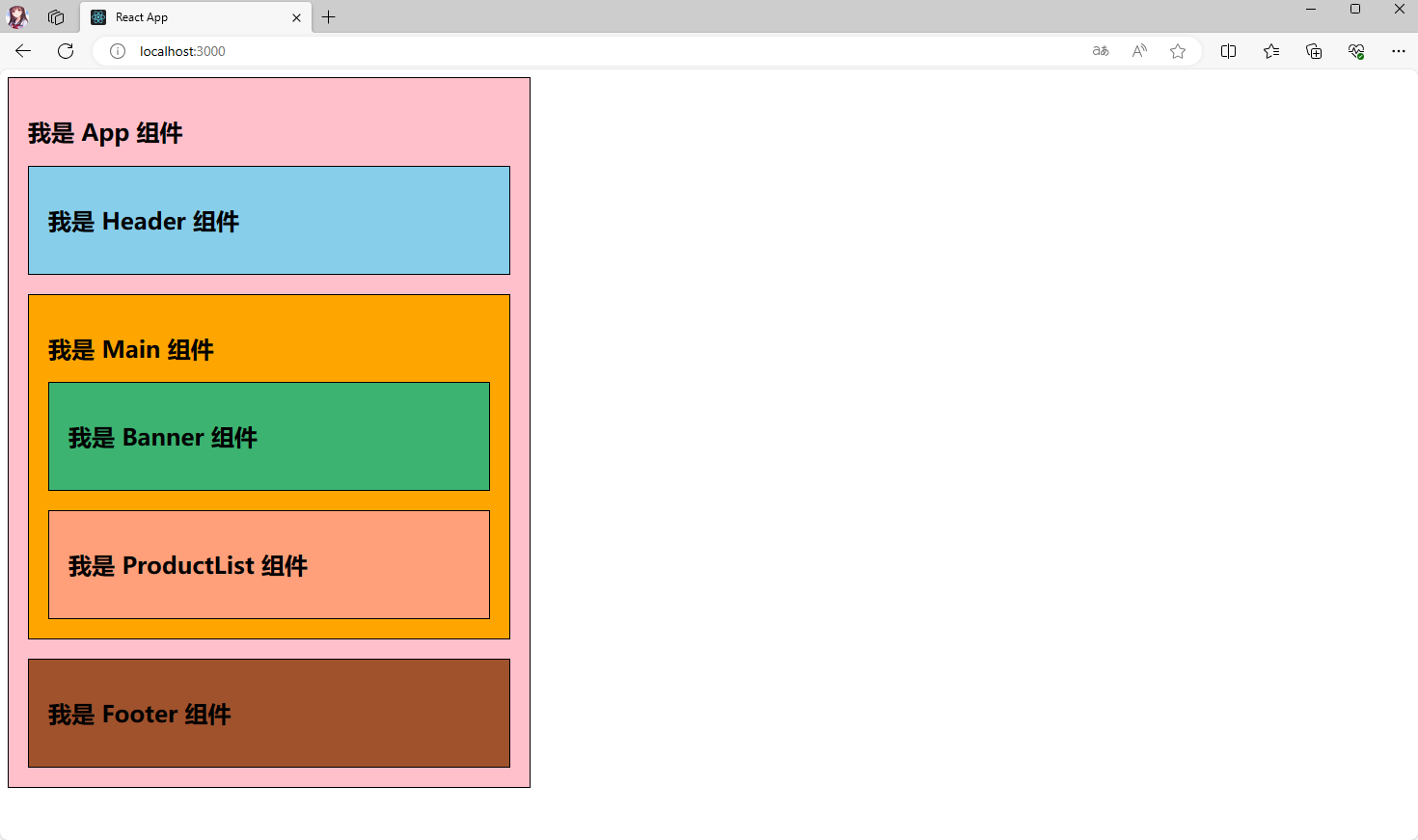Open the translate page icon
This screenshot has height=840, width=1418.
pyautogui.click(x=1101, y=51)
